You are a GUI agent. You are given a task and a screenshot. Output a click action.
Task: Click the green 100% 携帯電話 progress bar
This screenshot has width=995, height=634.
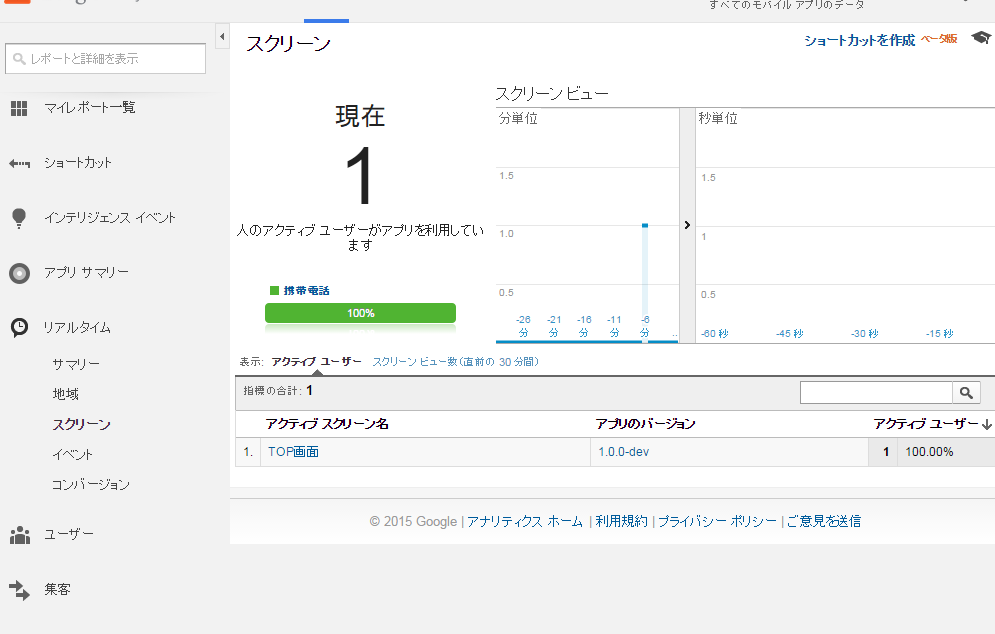click(x=360, y=313)
